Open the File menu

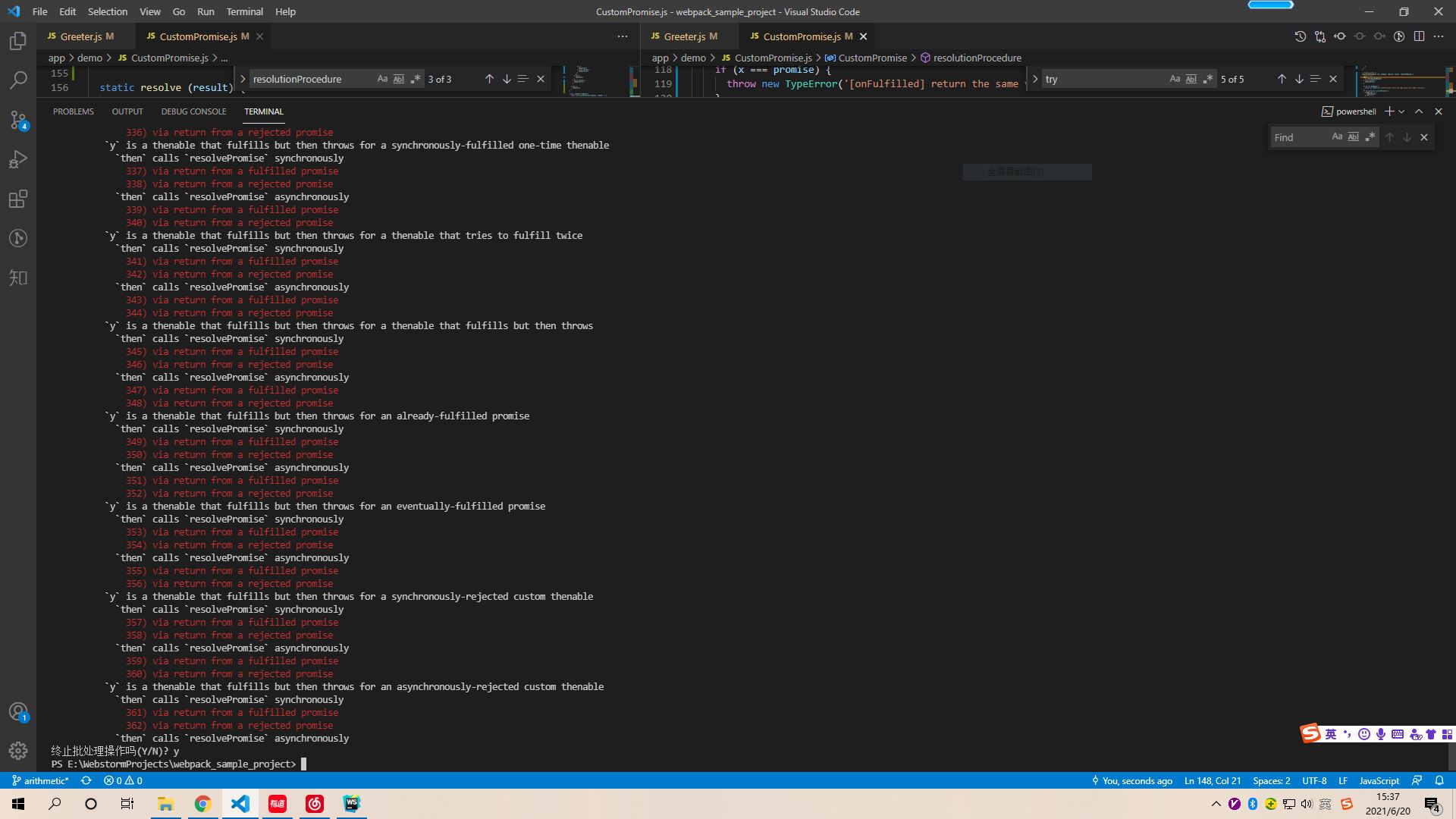(x=40, y=11)
